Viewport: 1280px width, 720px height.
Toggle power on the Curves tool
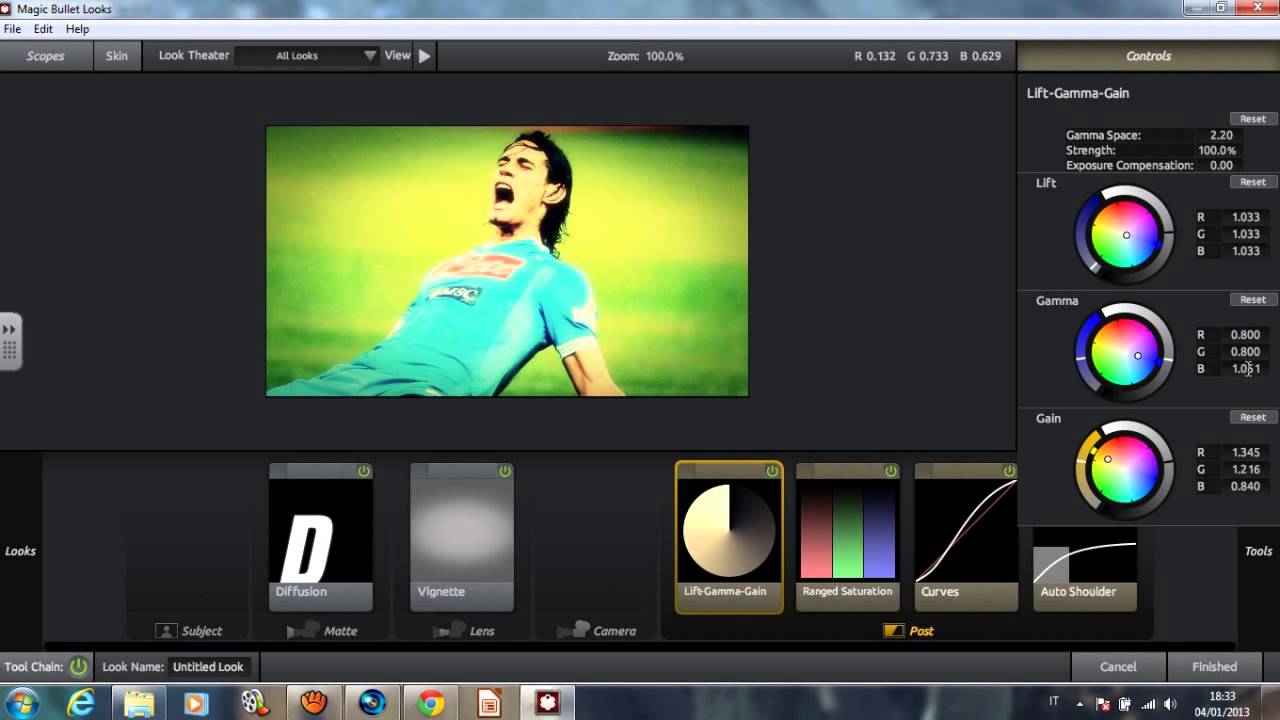pyautogui.click(x=1009, y=471)
